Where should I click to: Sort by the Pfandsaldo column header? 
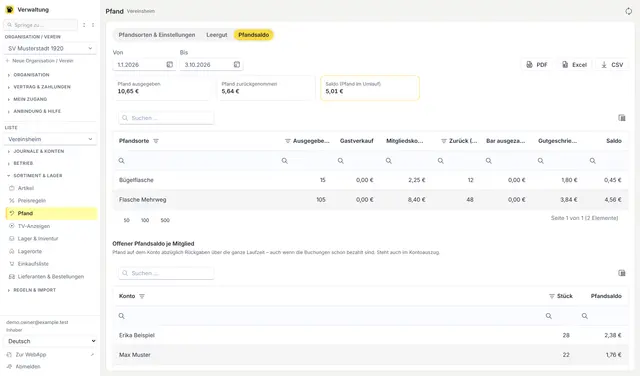point(606,296)
